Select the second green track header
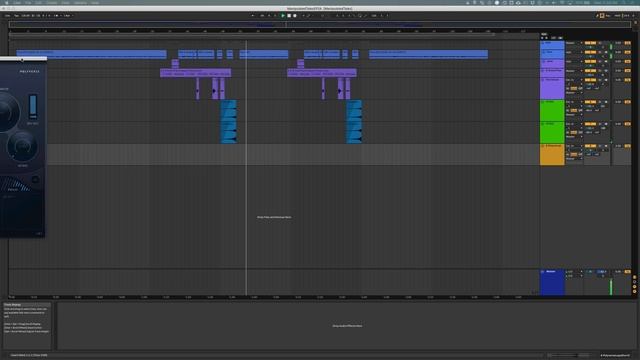This screenshot has height=360, width=640. pos(552,132)
